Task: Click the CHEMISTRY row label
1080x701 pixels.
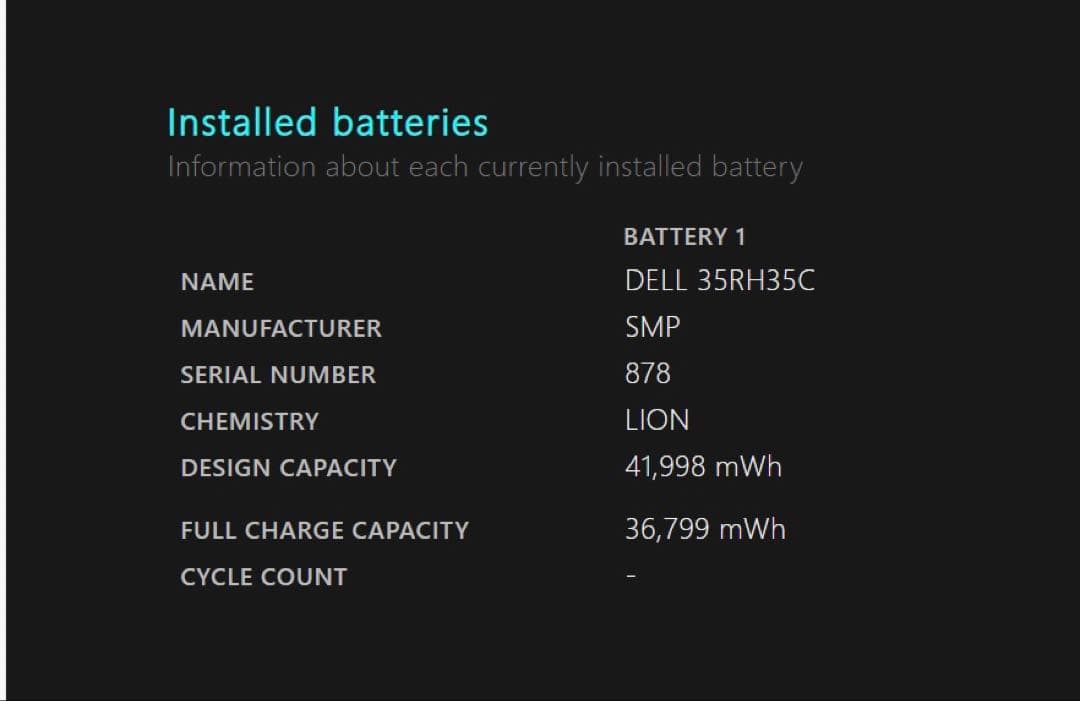Action: click(x=249, y=421)
